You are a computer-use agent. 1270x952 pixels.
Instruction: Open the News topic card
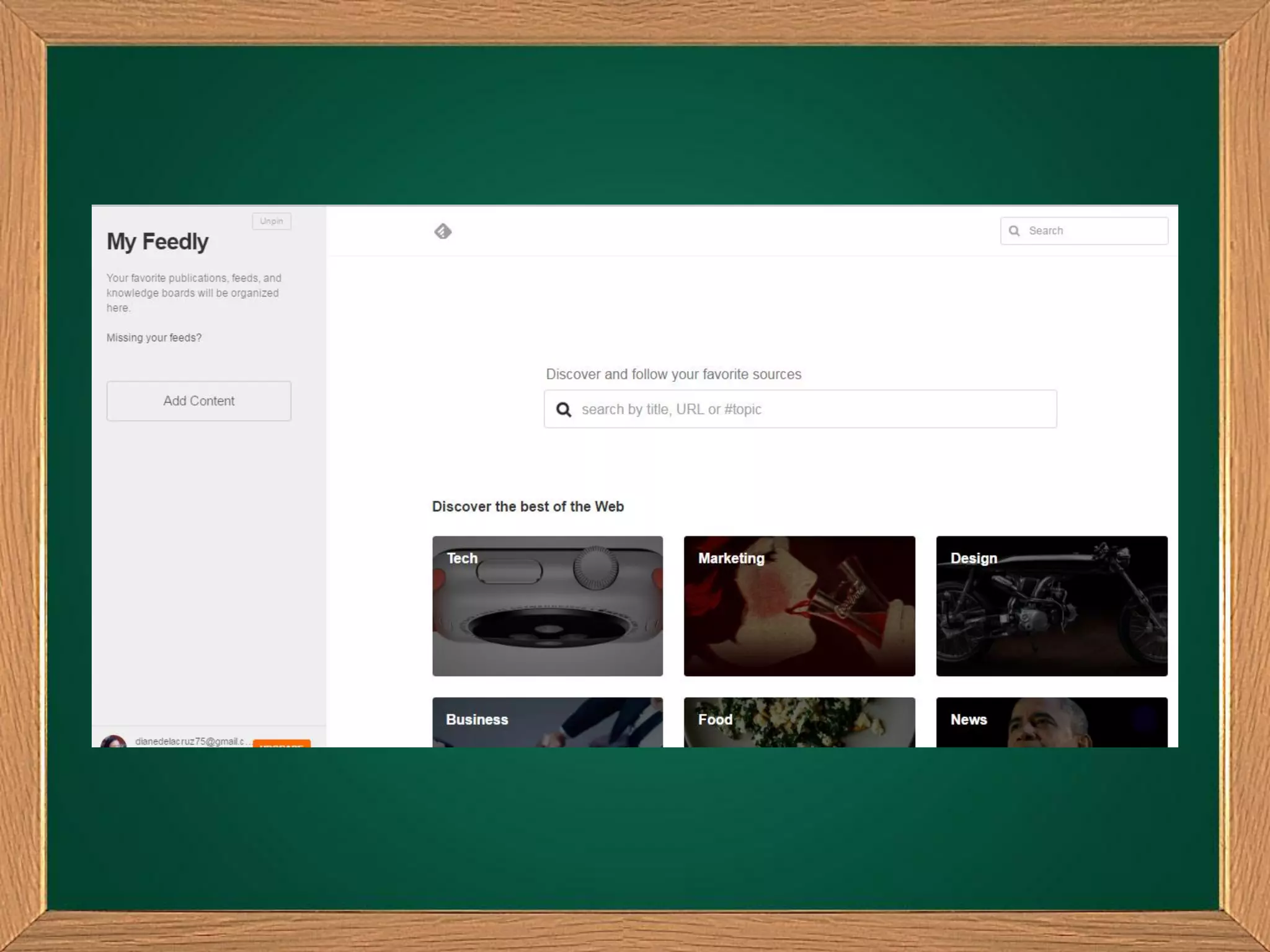[1052, 722]
